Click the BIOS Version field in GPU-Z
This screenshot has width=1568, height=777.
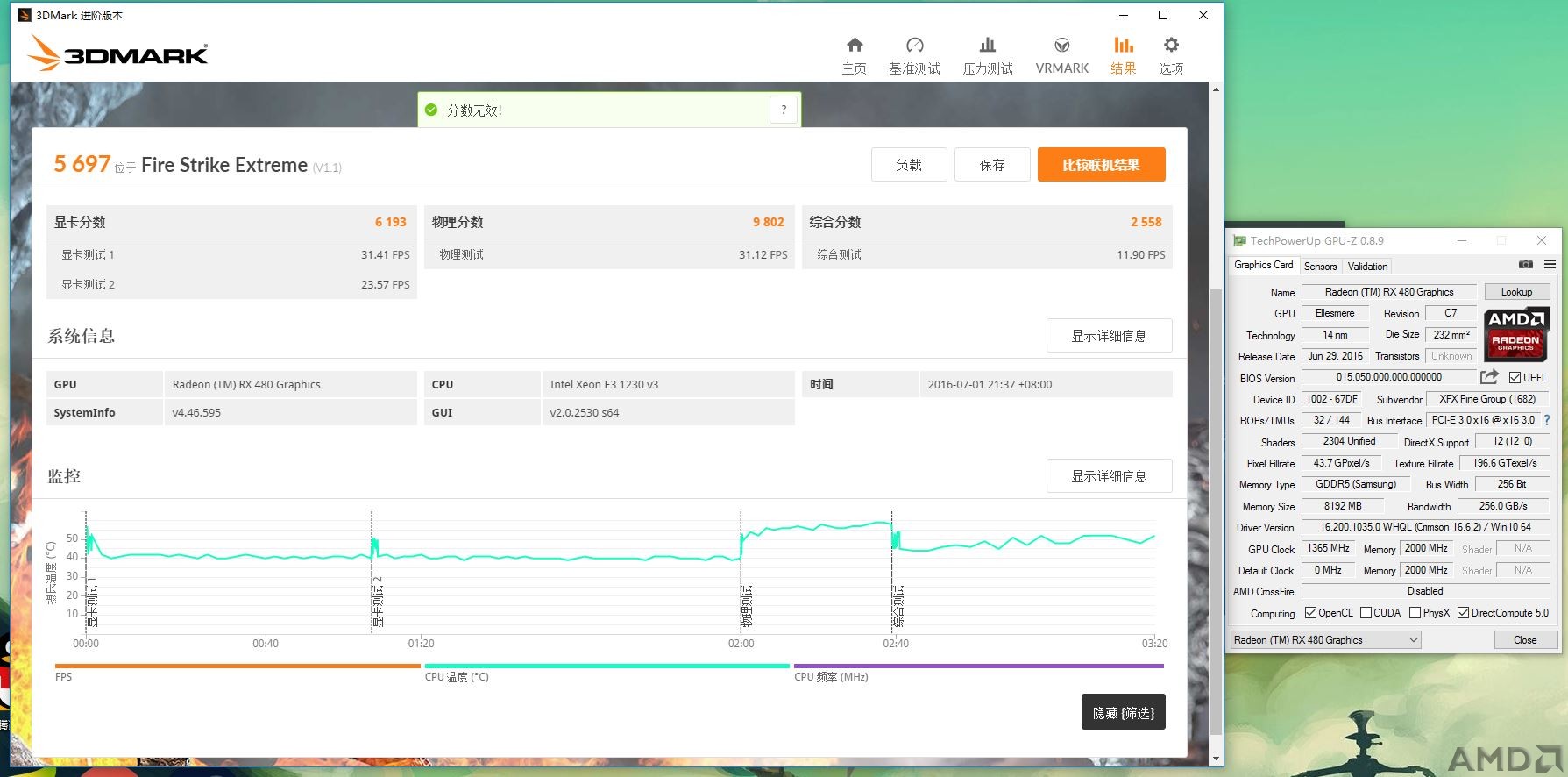pyautogui.click(x=1389, y=377)
